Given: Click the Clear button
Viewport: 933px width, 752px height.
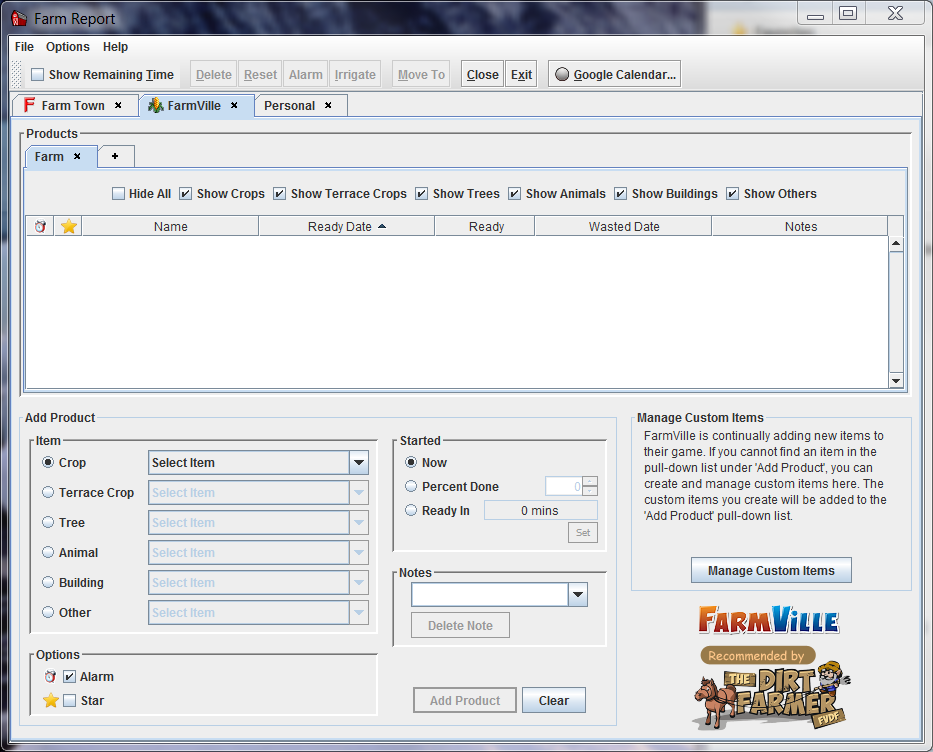Looking at the screenshot, I should click(x=554, y=700).
